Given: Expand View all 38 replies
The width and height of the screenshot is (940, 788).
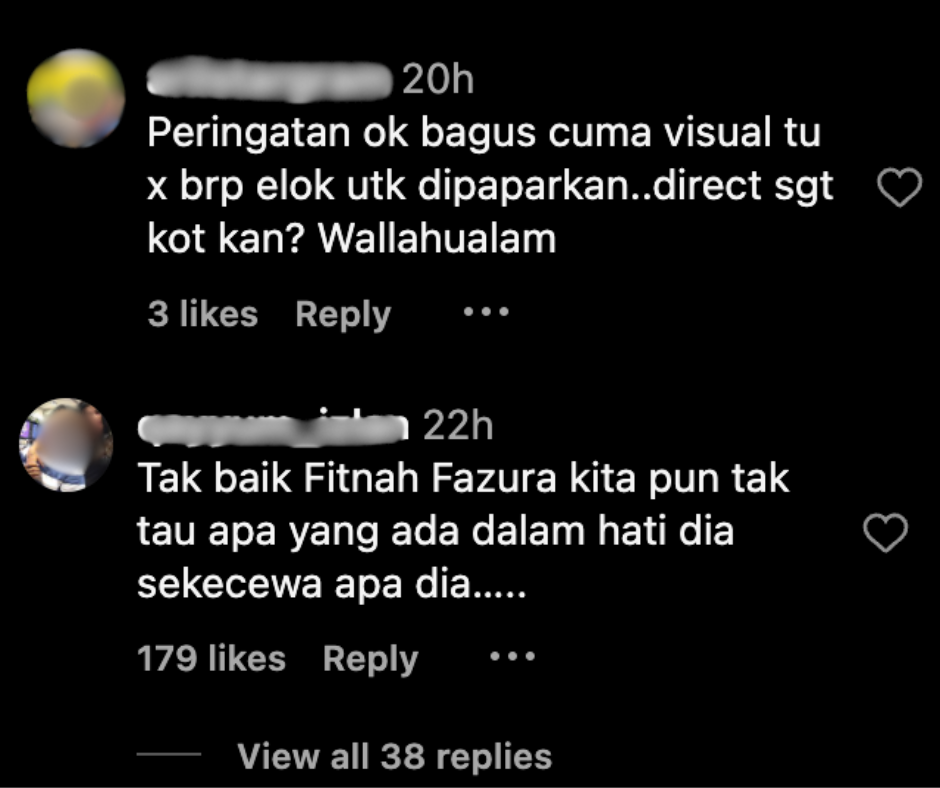Looking at the screenshot, I should 394,756.
